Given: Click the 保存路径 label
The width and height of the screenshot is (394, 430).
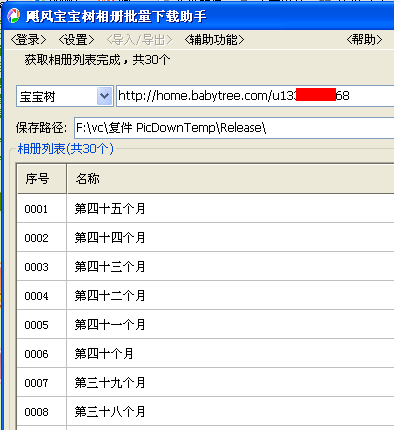Looking at the screenshot, I should point(41,128).
